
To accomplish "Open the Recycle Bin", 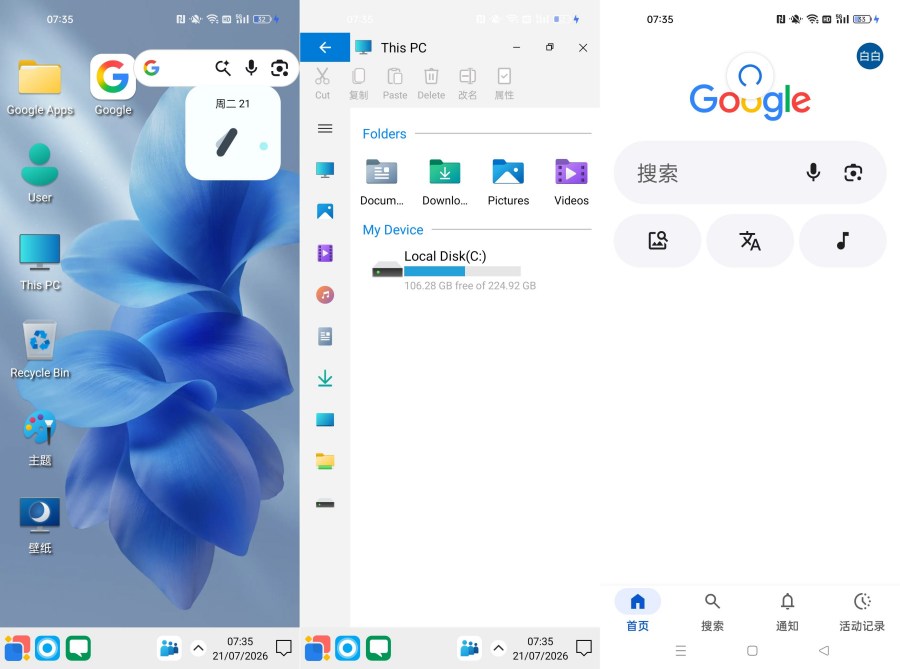I will pyautogui.click(x=40, y=349).
